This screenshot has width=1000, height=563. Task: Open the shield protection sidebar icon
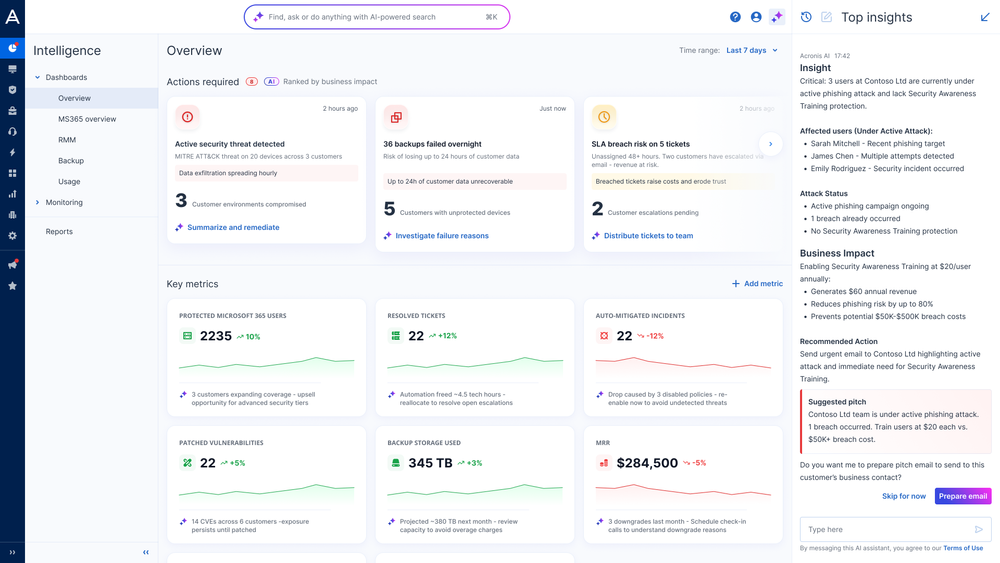pos(12,90)
